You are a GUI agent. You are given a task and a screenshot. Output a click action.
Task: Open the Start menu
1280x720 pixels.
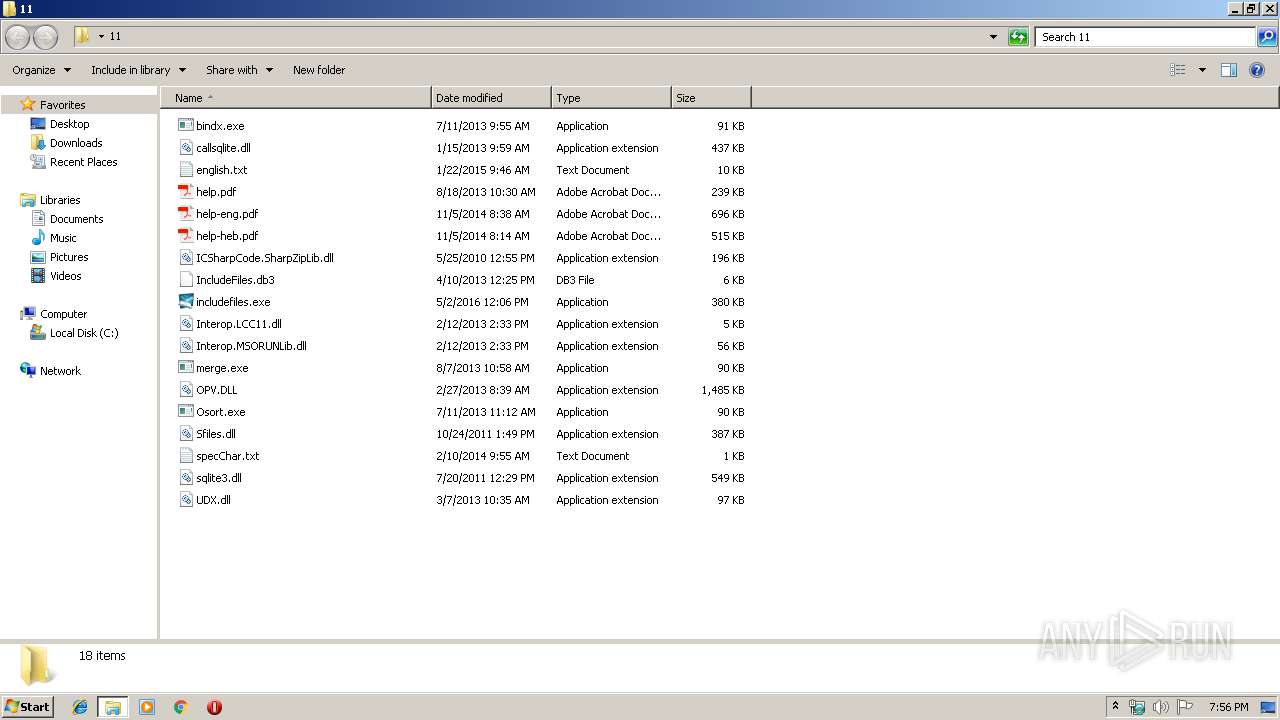28,707
